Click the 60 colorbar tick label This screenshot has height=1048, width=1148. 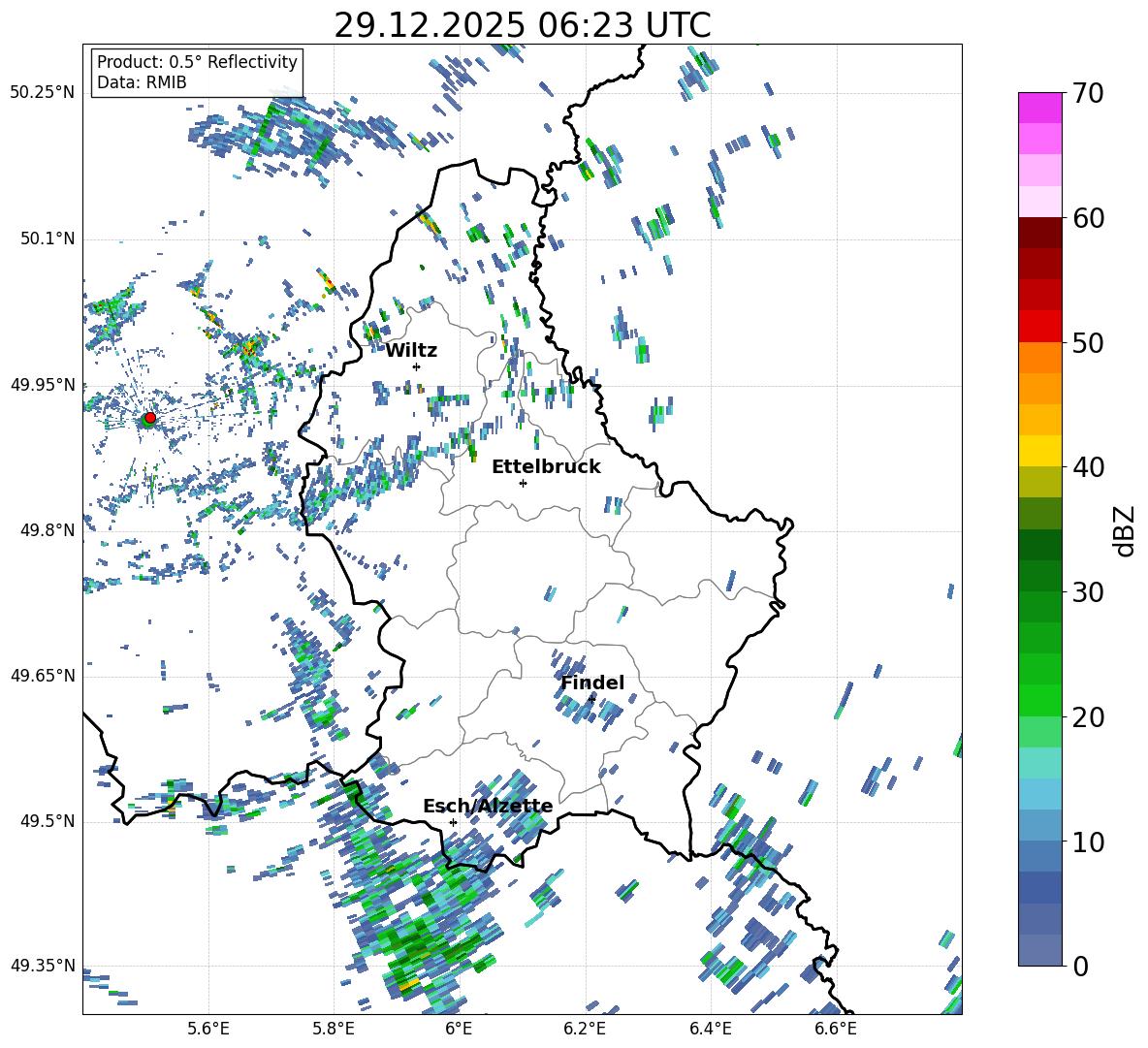pyautogui.click(x=1088, y=218)
